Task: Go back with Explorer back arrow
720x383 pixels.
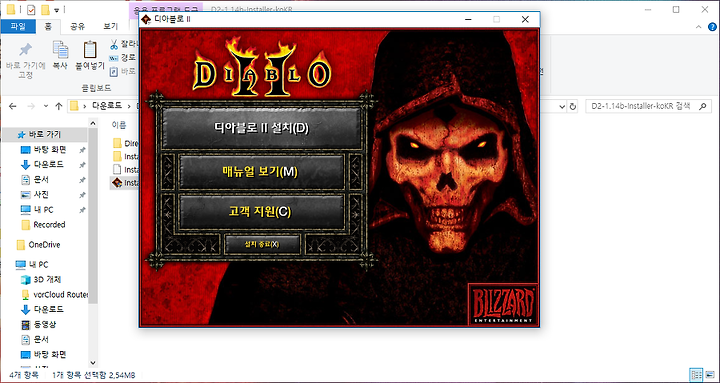Action: (x=13, y=106)
